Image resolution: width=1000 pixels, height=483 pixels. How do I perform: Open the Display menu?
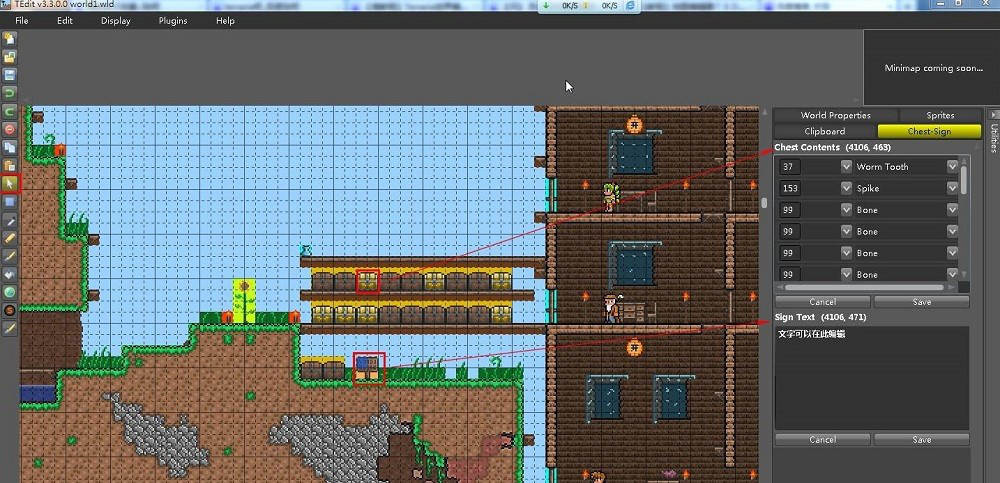click(x=115, y=20)
